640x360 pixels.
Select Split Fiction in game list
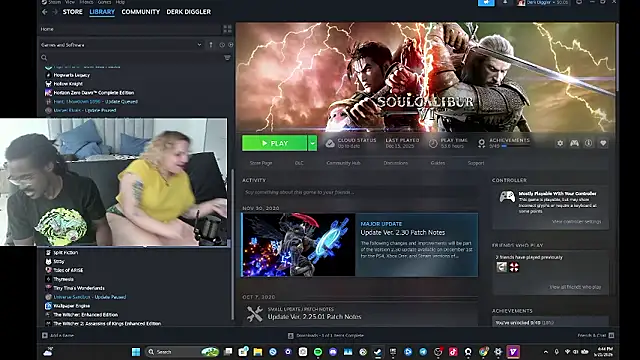click(66, 253)
